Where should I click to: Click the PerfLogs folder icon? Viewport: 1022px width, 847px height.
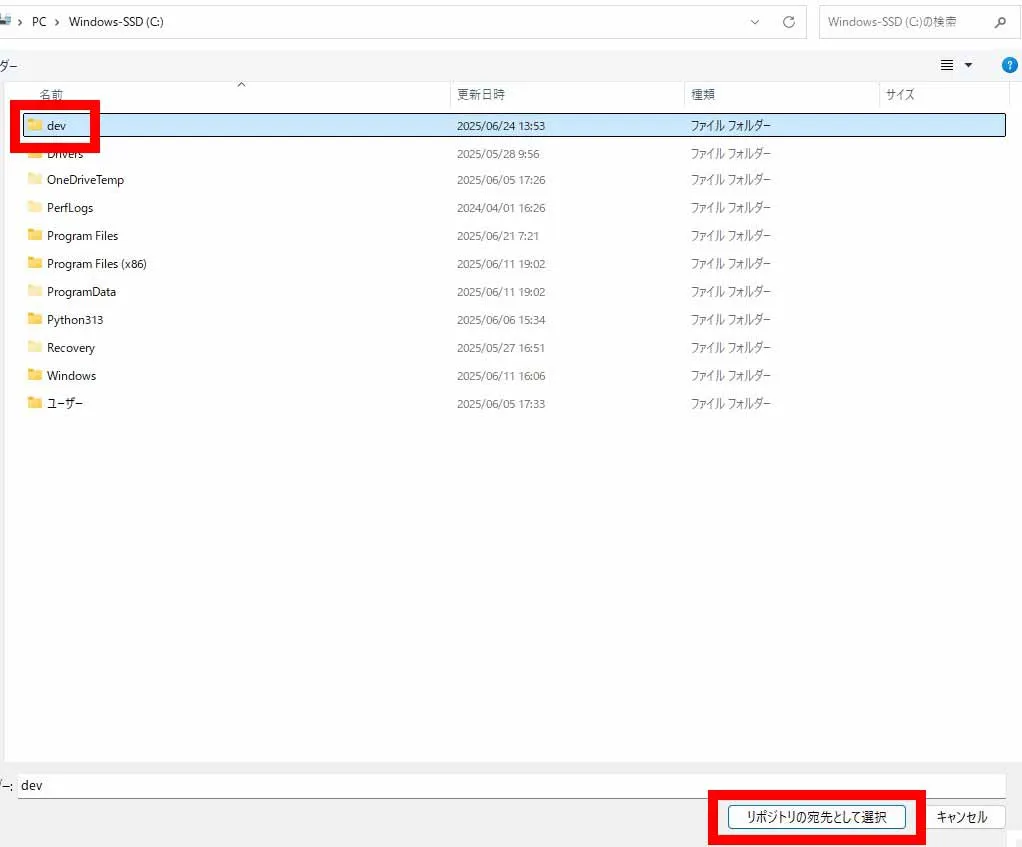pyautogui.click(x=35, y=208)
